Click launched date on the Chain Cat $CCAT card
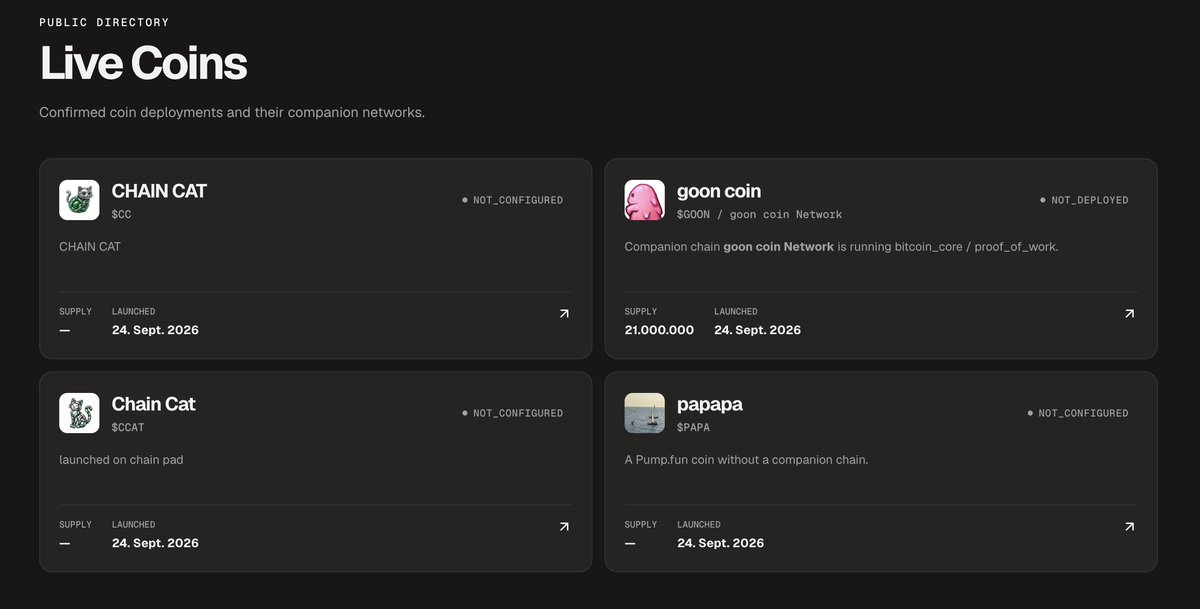The height and width of the screenshot is (609, 1200). click(155, 543)
